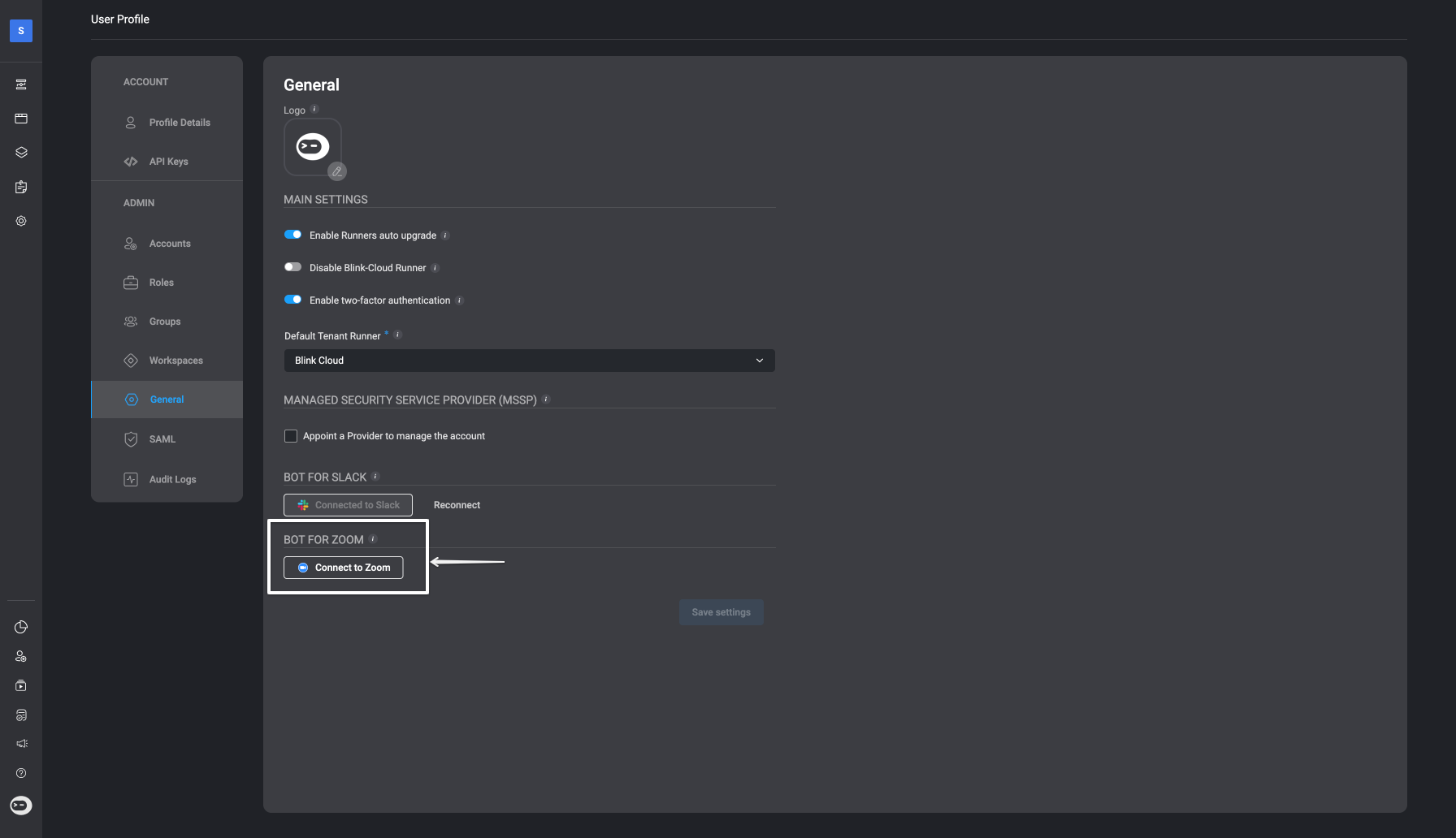Screen dimensions: 1456x838
Task: Open the workflow sliders icon in rail
Action: (21, 84)
